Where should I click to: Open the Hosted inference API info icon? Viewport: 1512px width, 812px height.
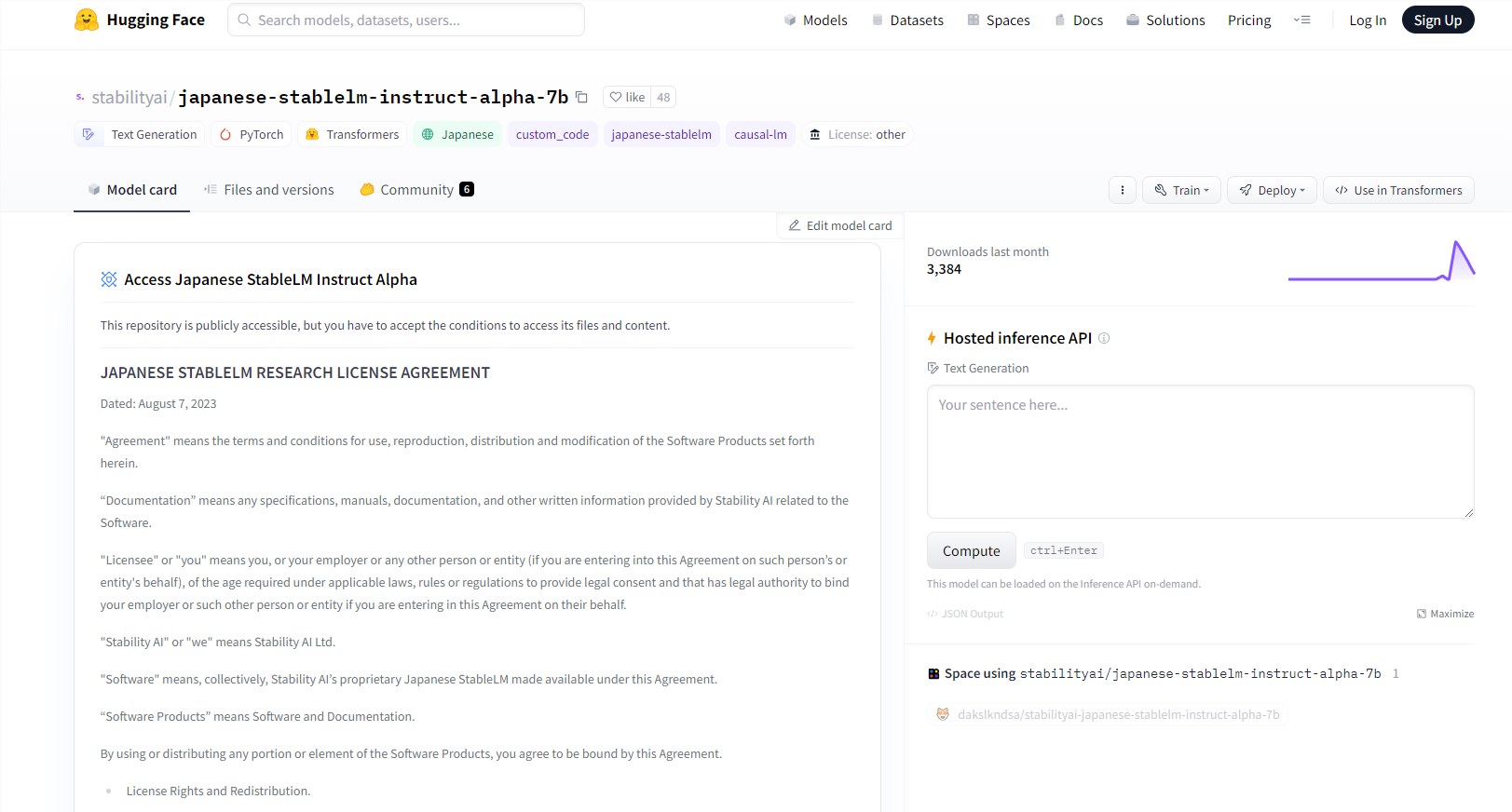1104,338
